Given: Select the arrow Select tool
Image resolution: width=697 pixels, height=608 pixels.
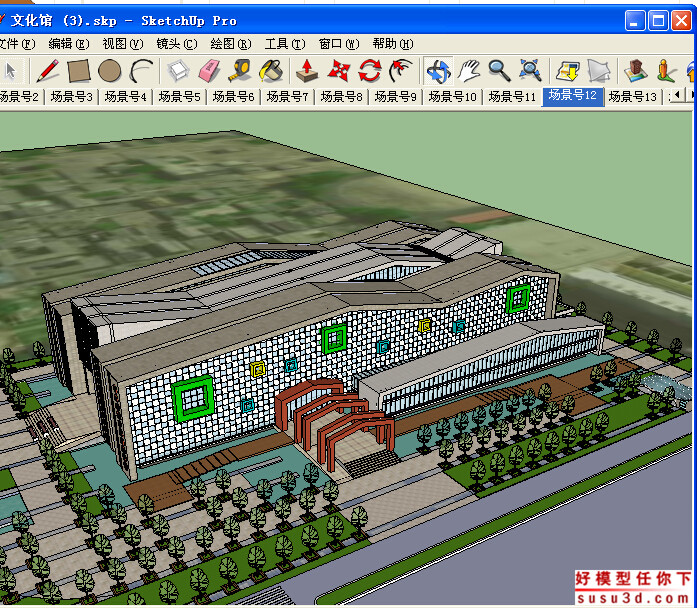Looking at the screenshot, I should [10, 71].
